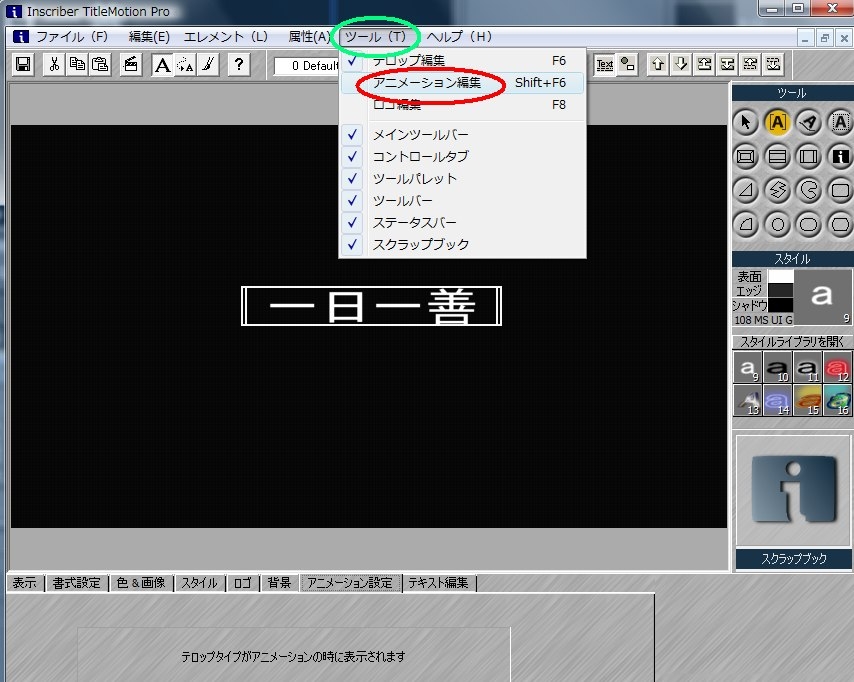Choose アニメーション編集 from the Tools menu
854x682 pixels.
coord(462,83)
